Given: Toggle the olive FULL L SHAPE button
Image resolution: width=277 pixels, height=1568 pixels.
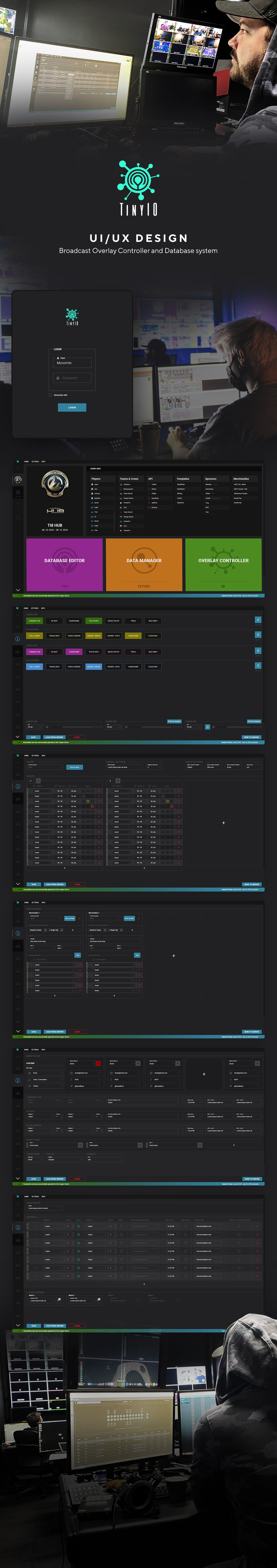Looking at the screenshot, I should click(35, 635).
